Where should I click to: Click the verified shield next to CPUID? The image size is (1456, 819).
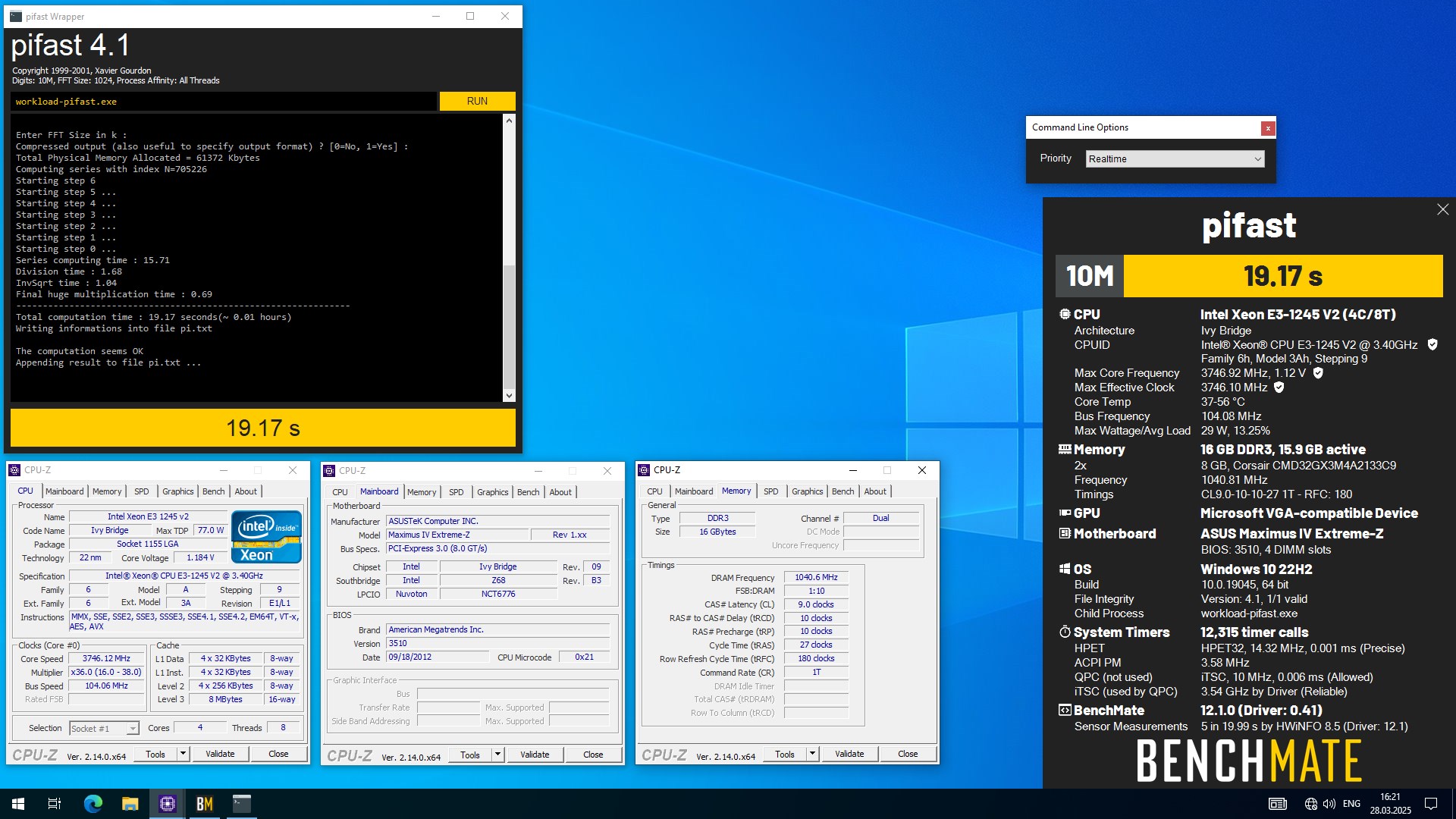[1432, 344]
